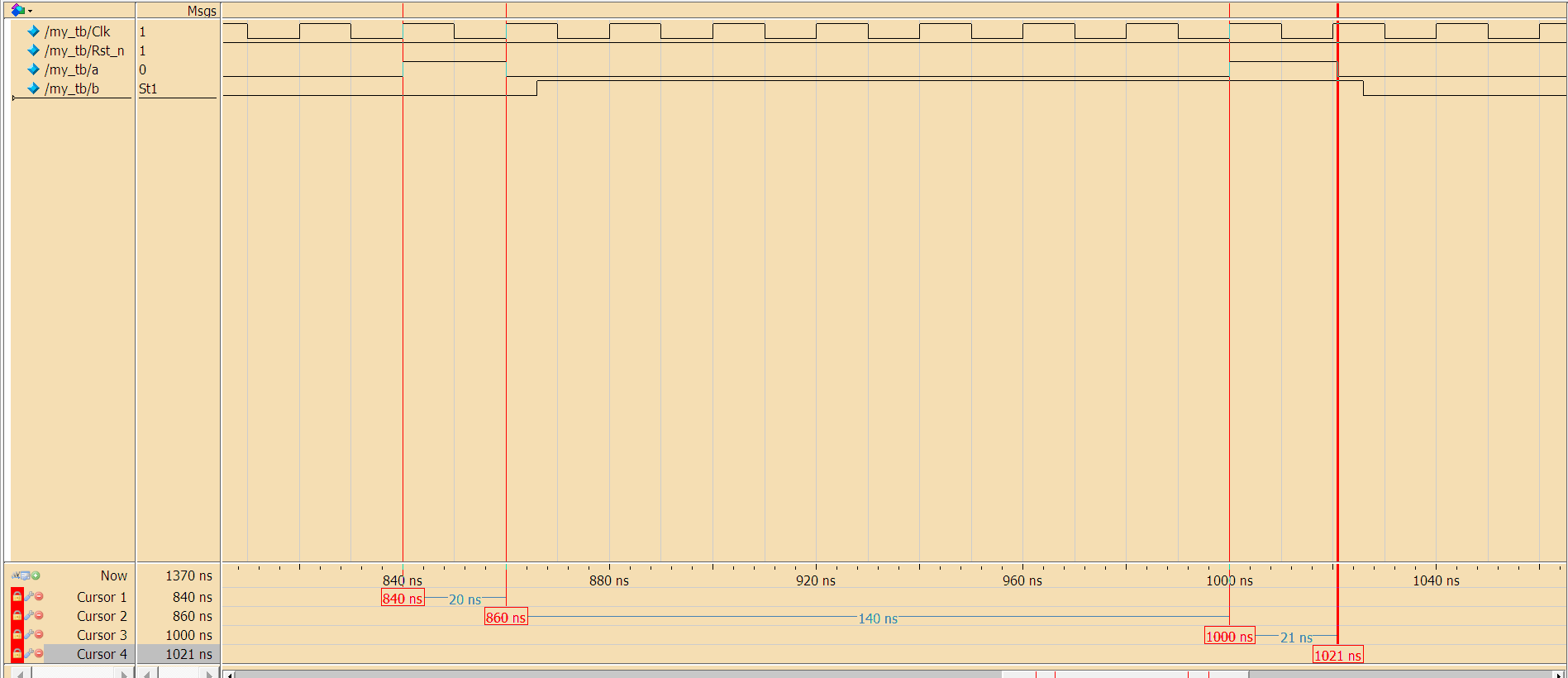
Task: Click the Cursor 3 value of 1000 ns
Action: (188, 635)
